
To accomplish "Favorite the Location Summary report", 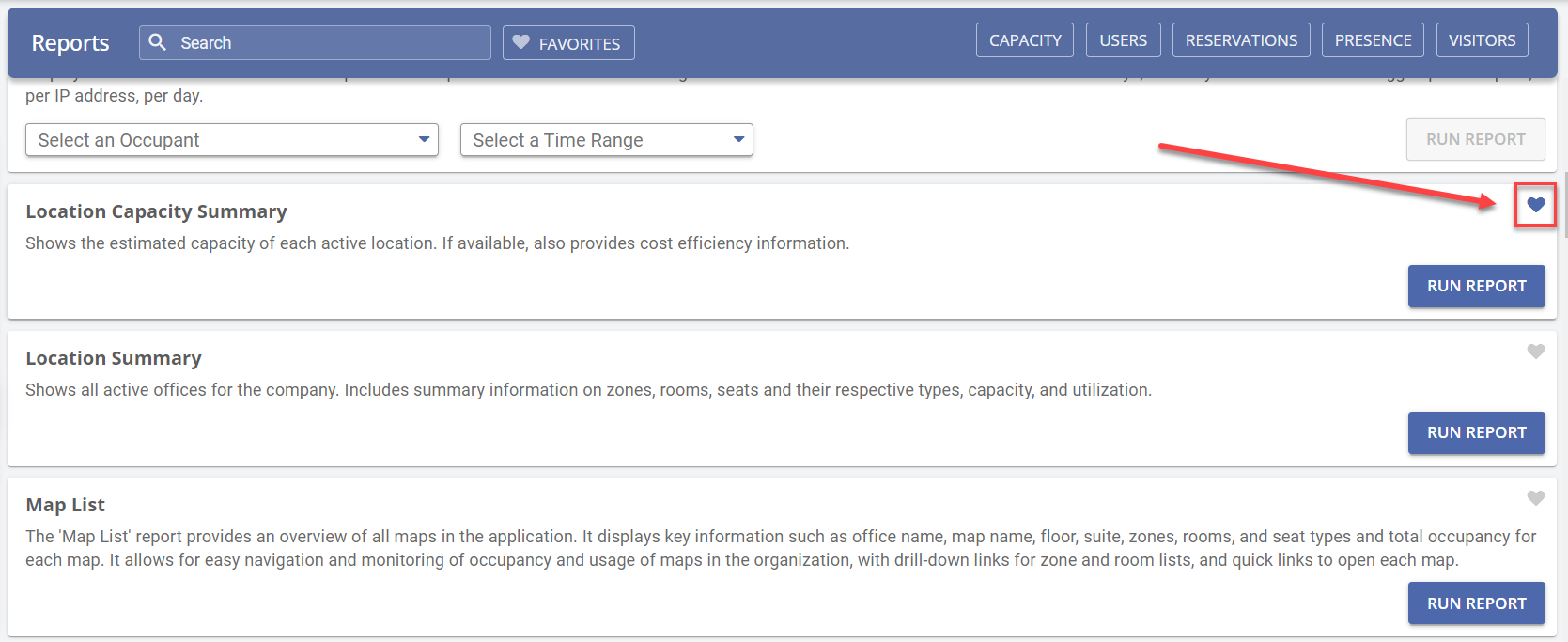I will click(1536, 352).
